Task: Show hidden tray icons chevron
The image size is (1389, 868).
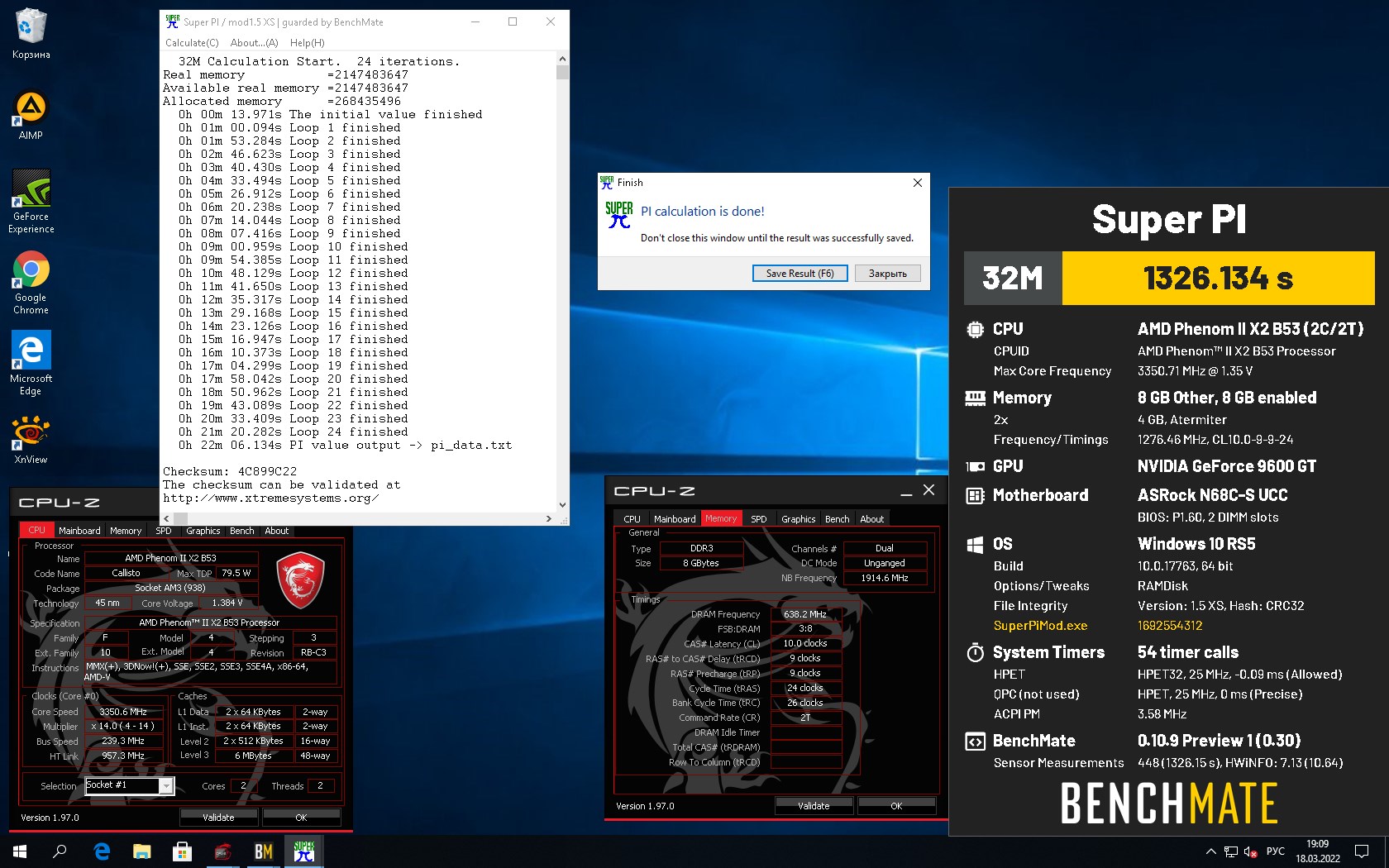Action: coord(1210,851)
